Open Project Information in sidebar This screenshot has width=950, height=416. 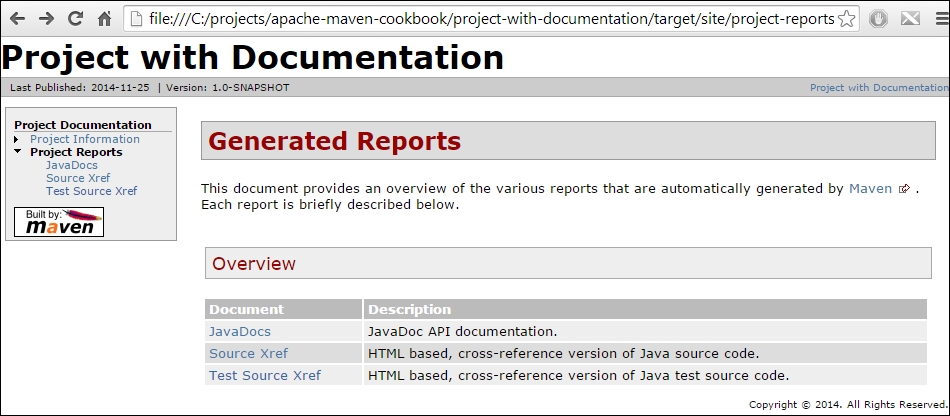[x=85, y=139]
